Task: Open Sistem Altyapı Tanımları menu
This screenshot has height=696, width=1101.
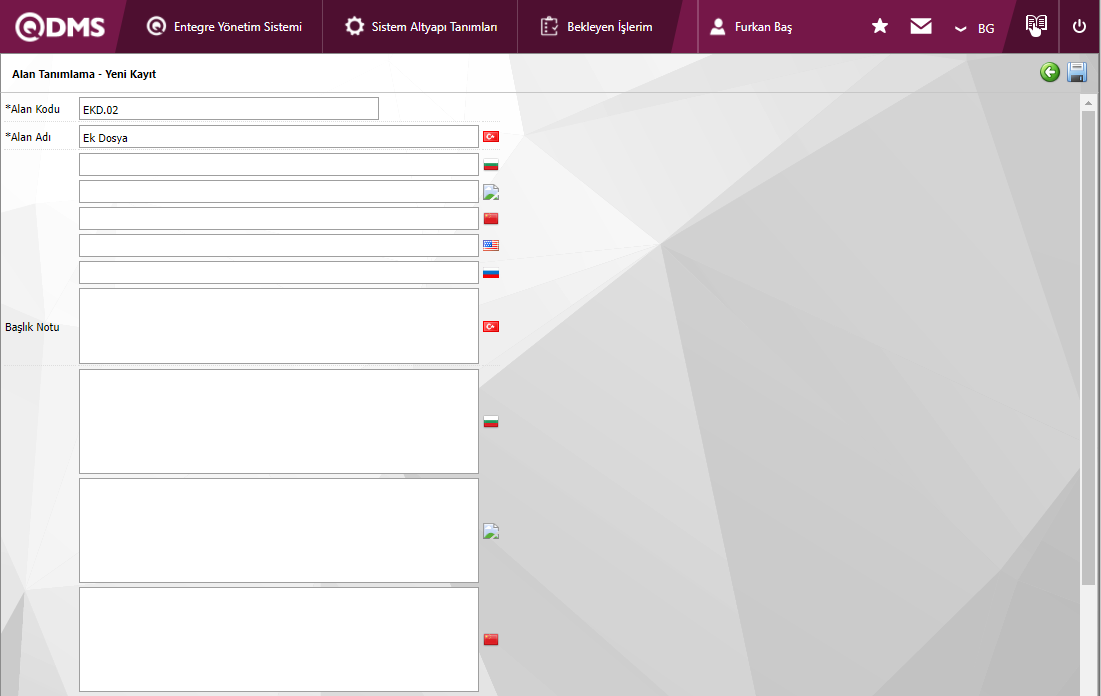Action: point(421,27)
